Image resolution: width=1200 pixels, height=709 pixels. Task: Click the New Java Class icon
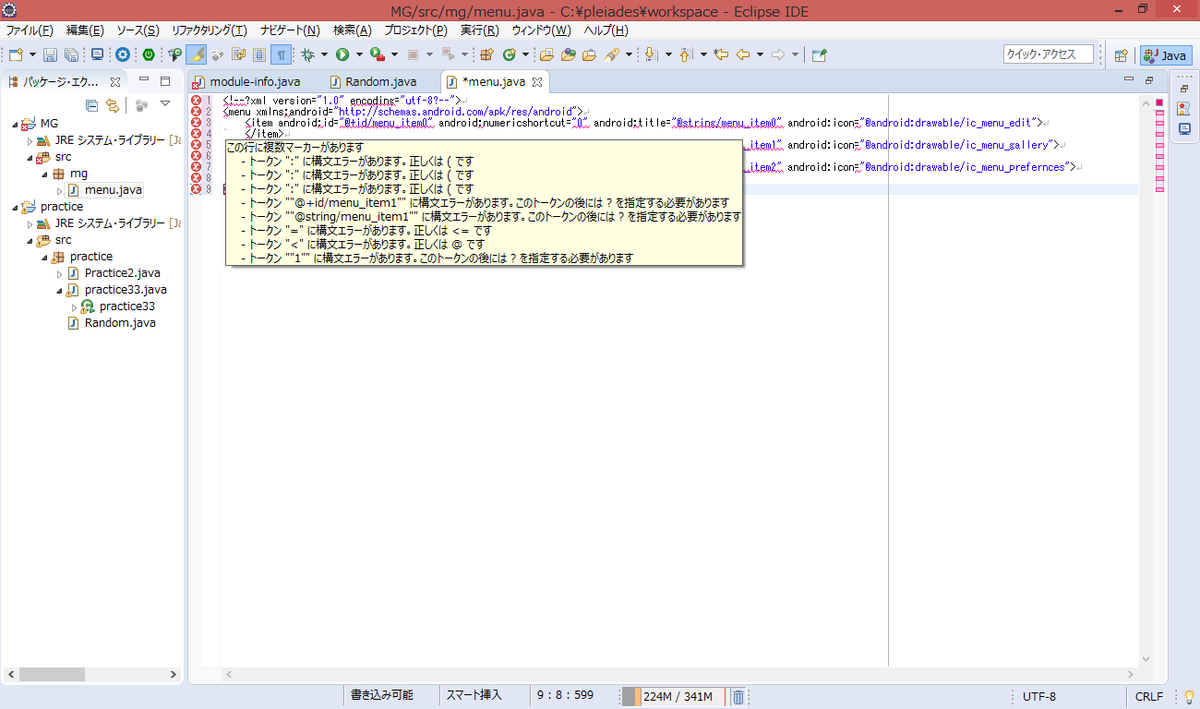tap(509, 55)
